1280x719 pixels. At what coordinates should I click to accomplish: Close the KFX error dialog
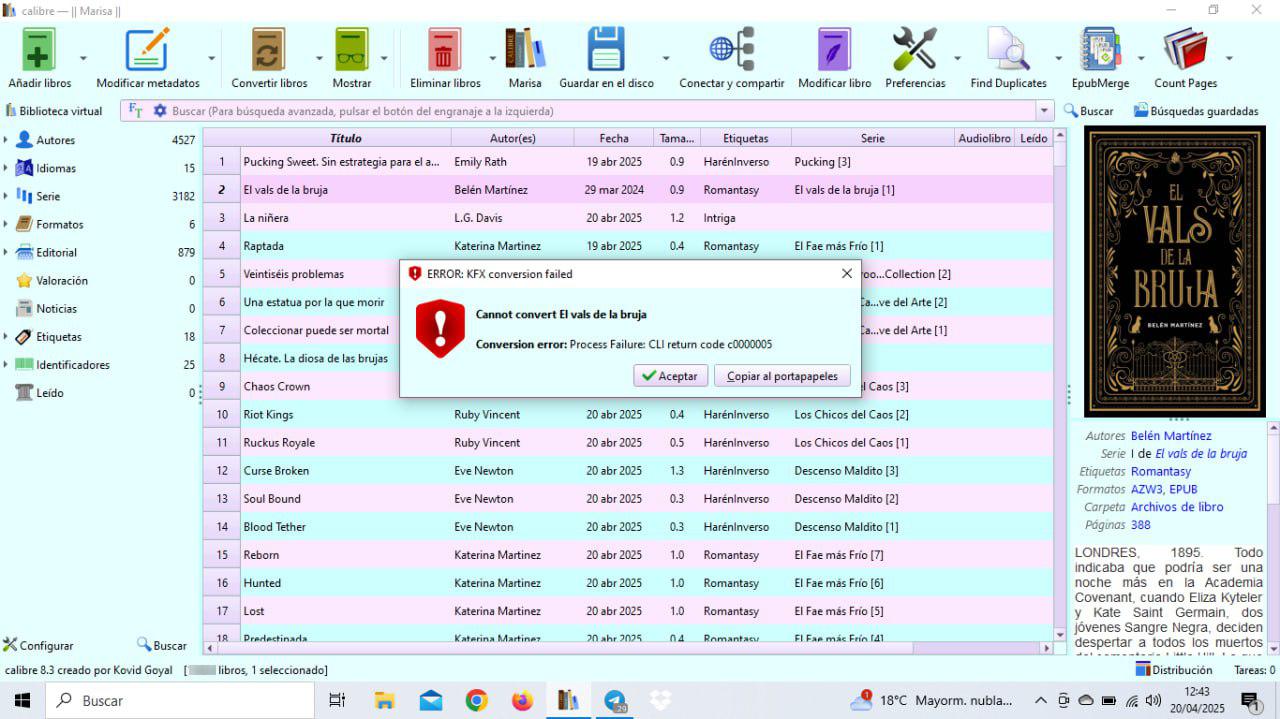point(847,273)
